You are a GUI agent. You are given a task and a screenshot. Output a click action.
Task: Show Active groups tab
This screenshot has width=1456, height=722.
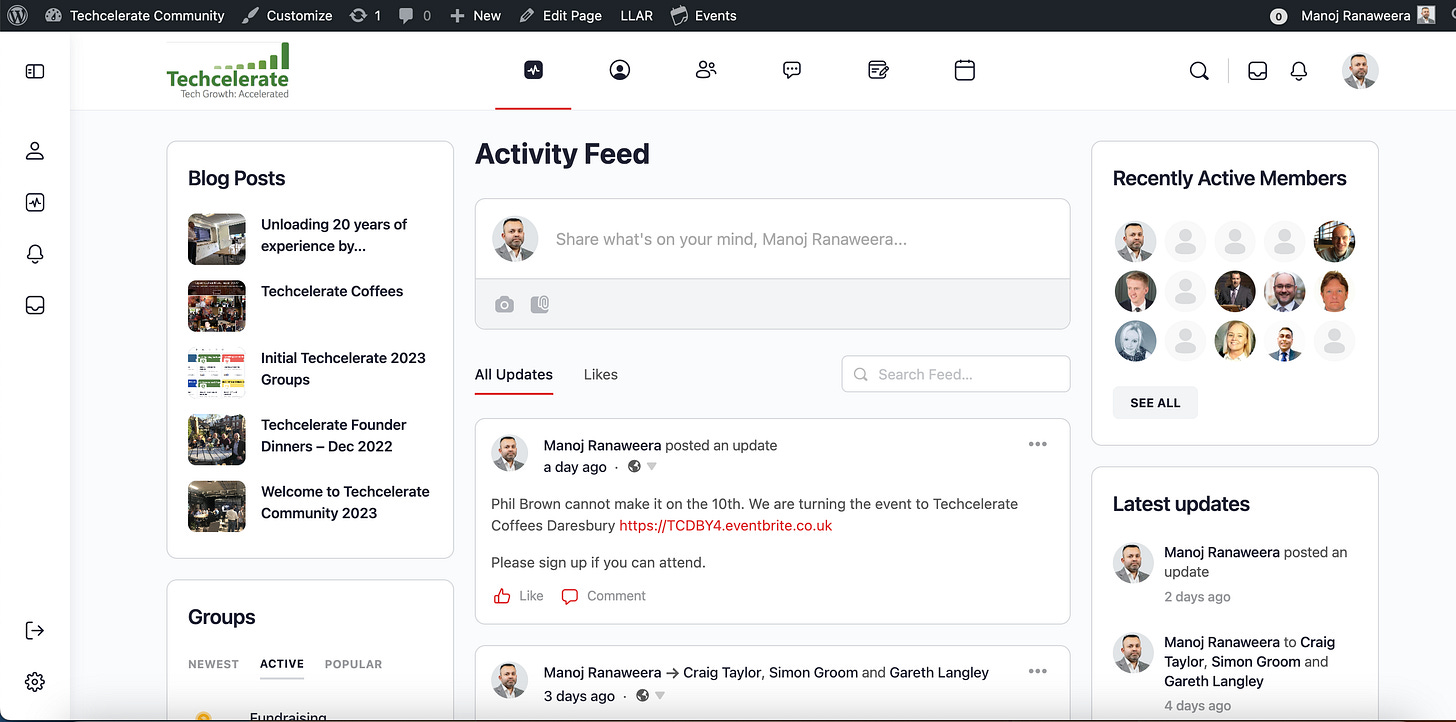click(x=282, y=664)
